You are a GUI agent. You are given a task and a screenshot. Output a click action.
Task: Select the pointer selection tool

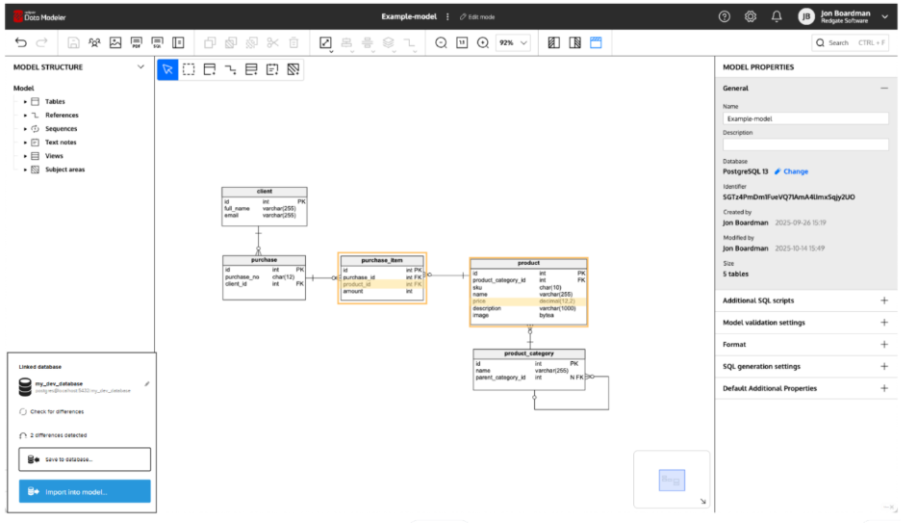[168, 69]
